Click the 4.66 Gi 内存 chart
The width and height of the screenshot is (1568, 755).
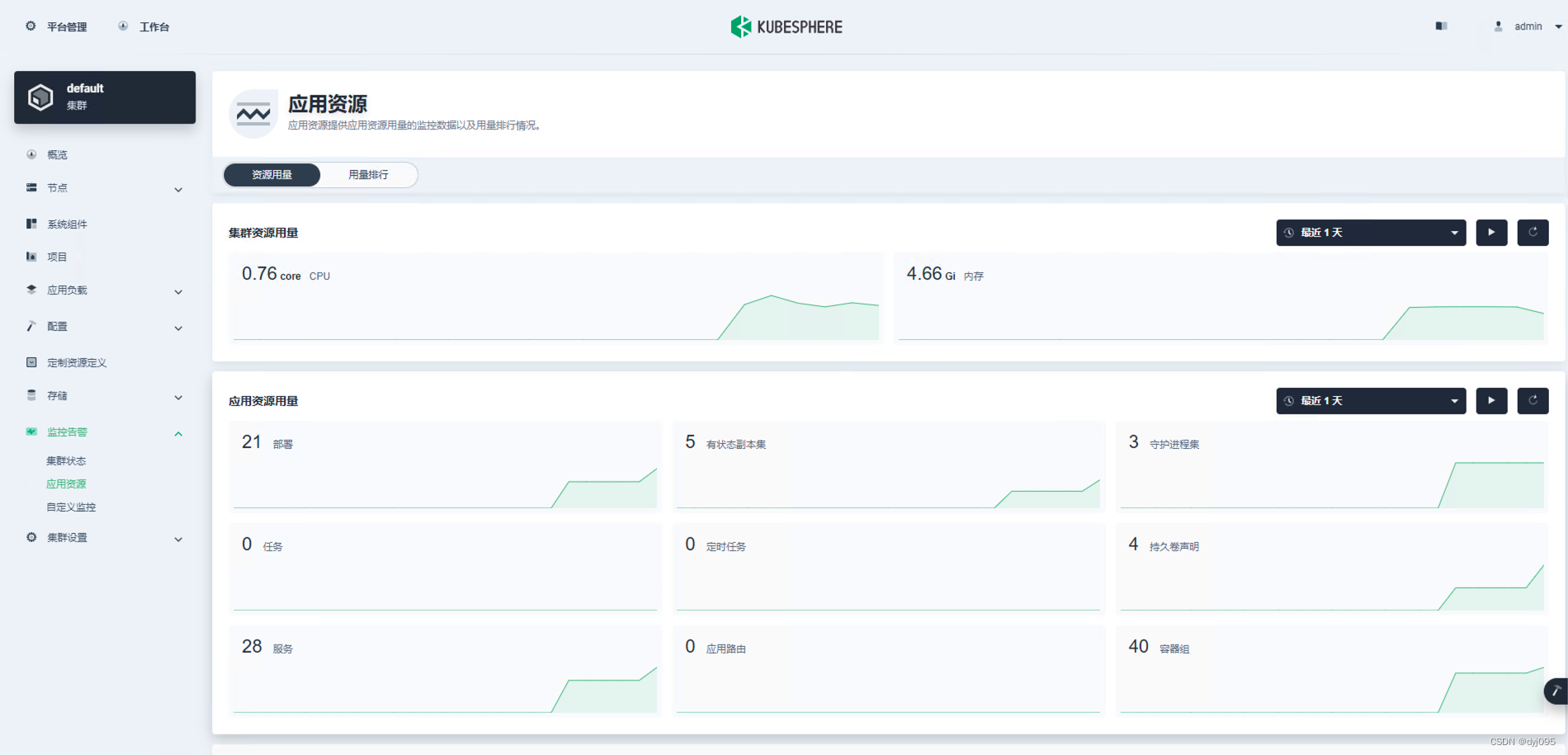point(1221,298)
